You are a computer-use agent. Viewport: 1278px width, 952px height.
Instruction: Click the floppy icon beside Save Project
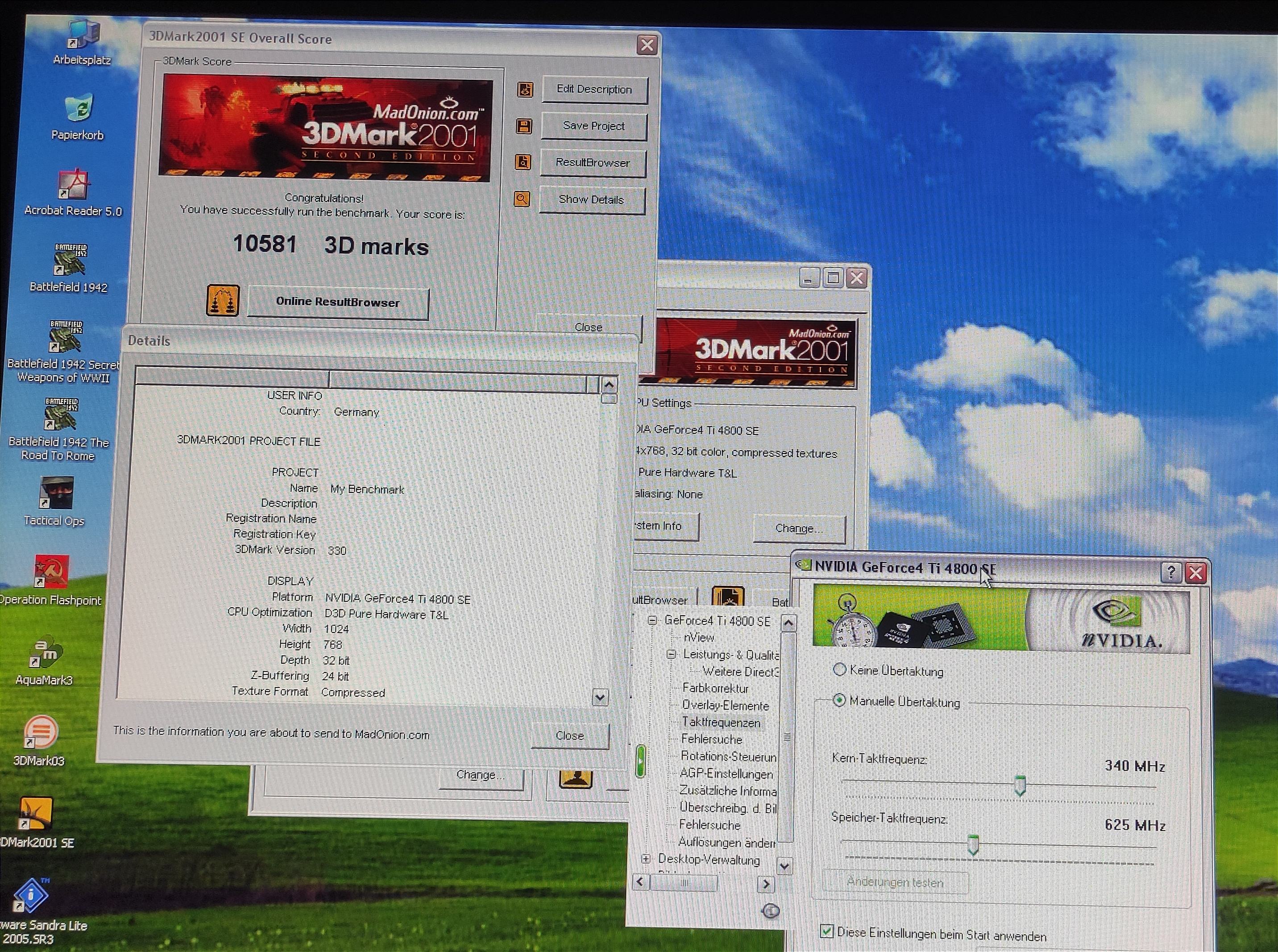point(523,126)
